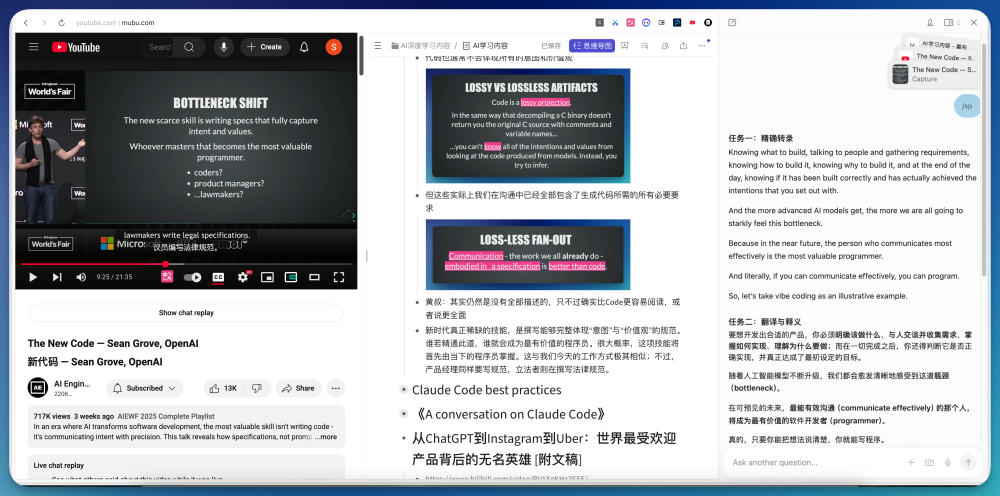1000x496 pixels.
Task: Start voice search with microphone icon
Action: [223, 47]
